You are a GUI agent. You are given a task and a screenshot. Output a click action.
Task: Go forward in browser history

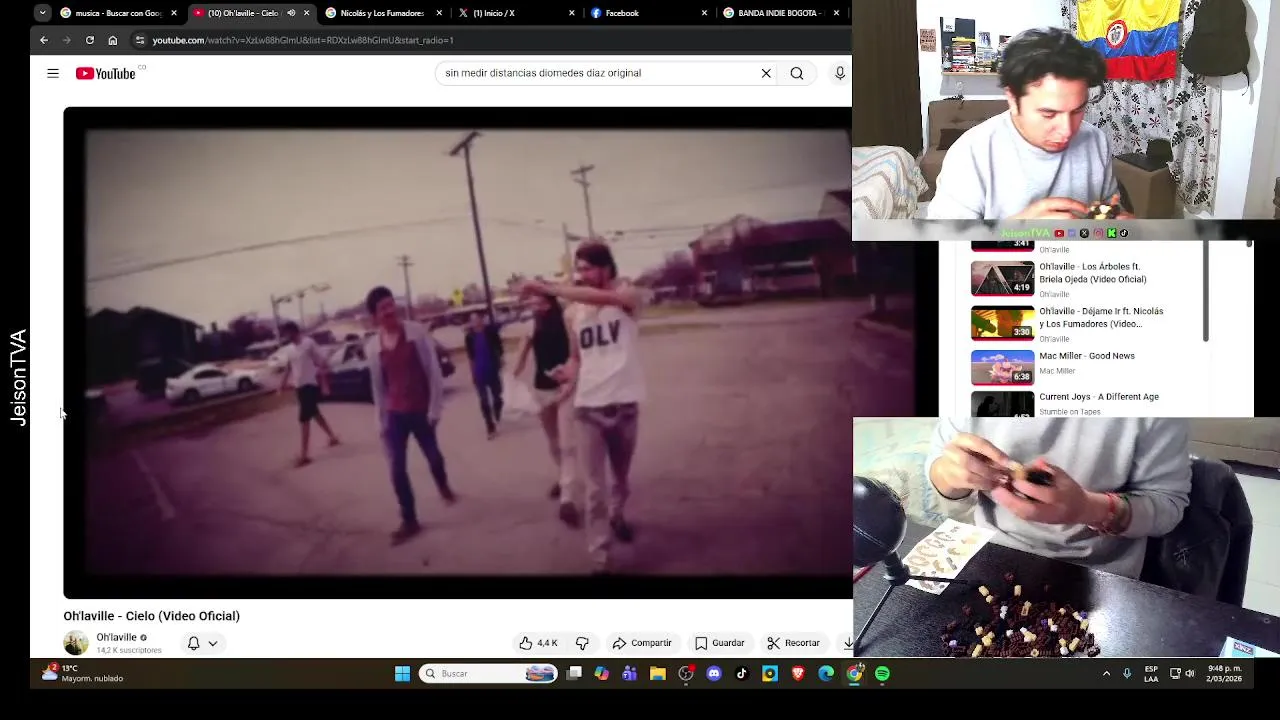pos(67,40)
